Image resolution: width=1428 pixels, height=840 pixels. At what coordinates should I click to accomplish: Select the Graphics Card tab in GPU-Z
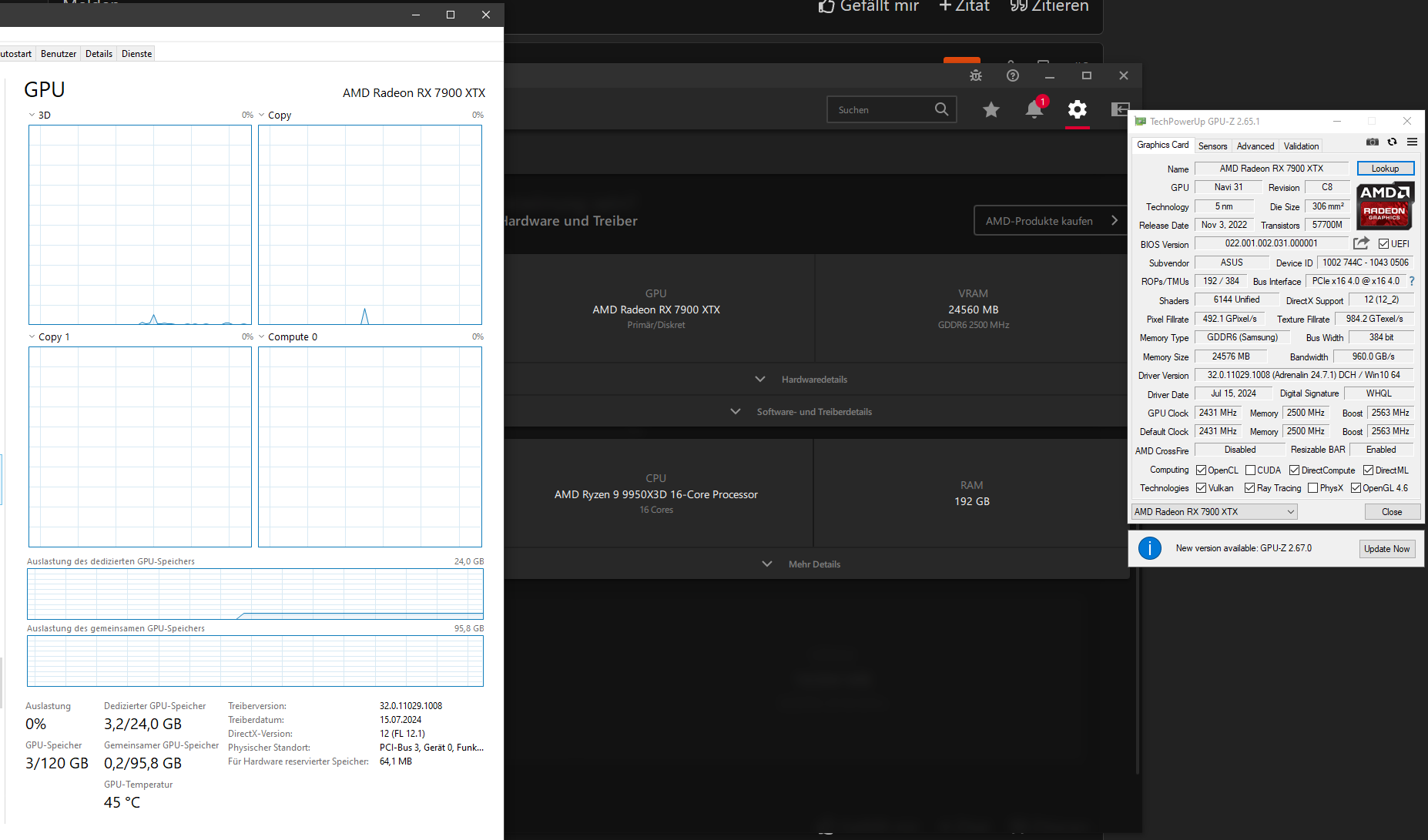tap(1163, 145)
